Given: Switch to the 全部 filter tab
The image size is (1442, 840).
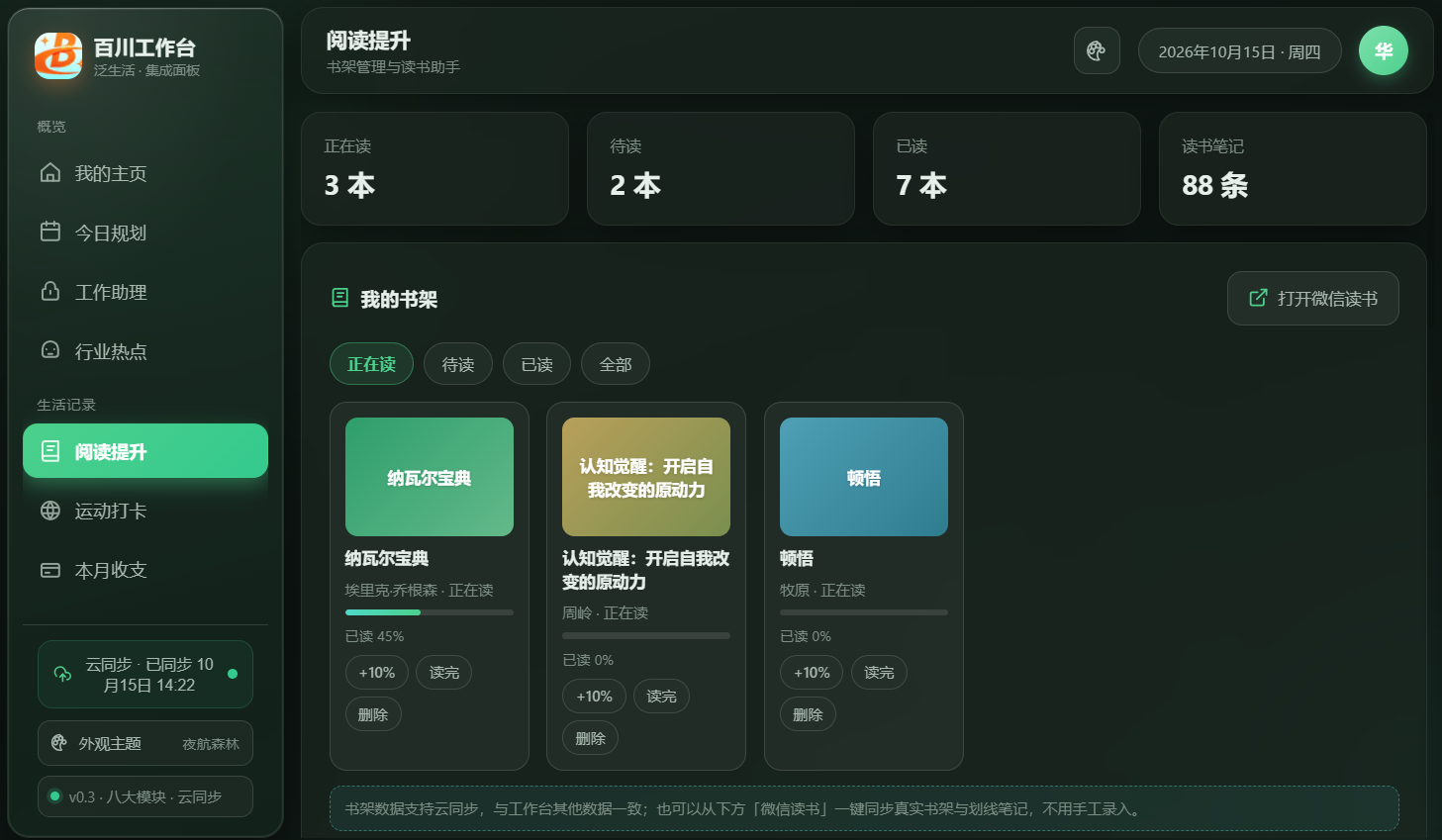Looking at the screenshot, I should 616,364.
